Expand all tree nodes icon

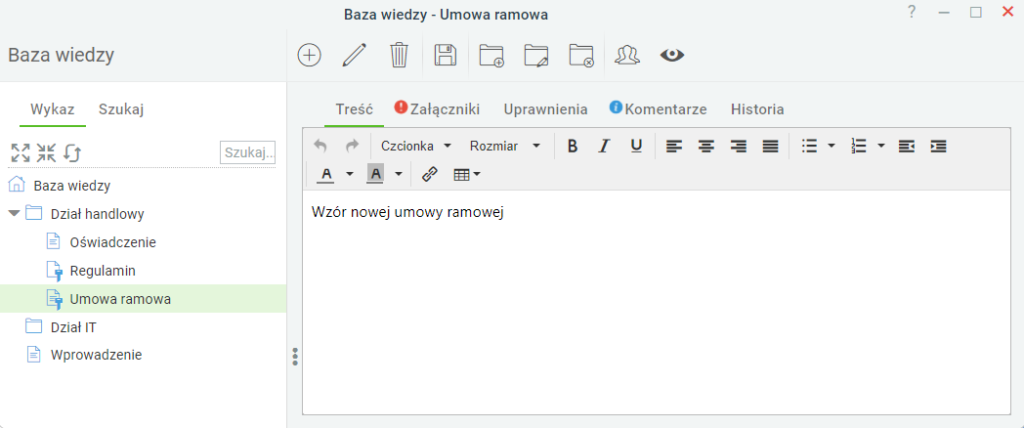[20, 153]
